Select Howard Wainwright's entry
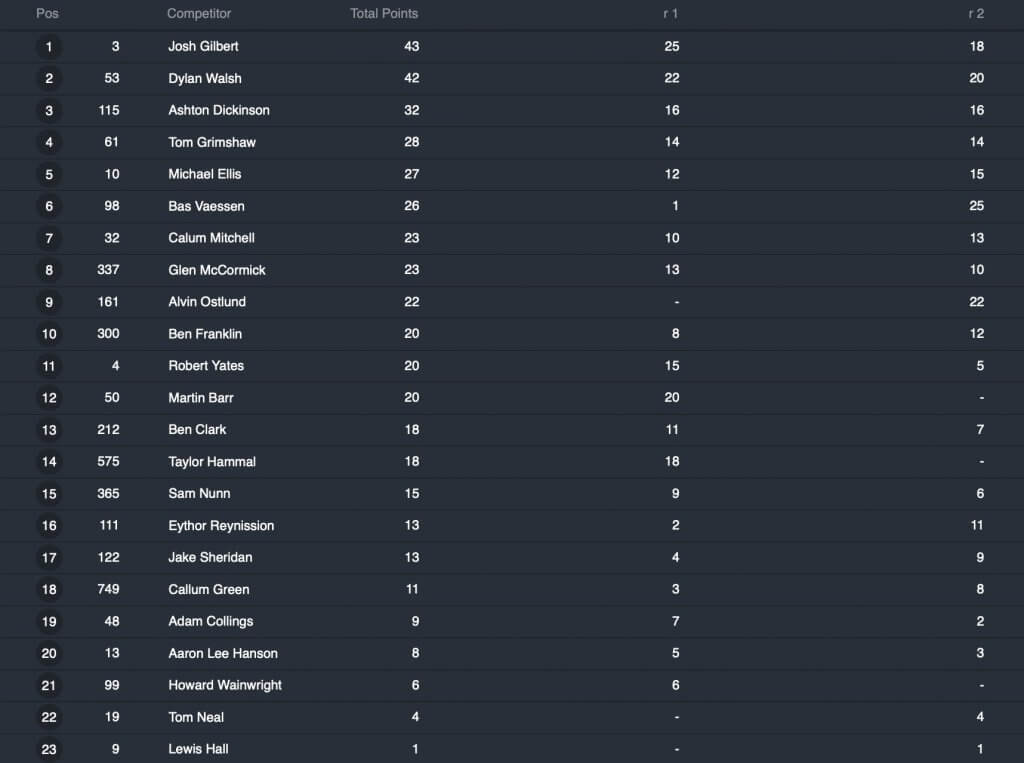Image resolution: width=1024 pixels, height=763 pixels. pos(225,685)
